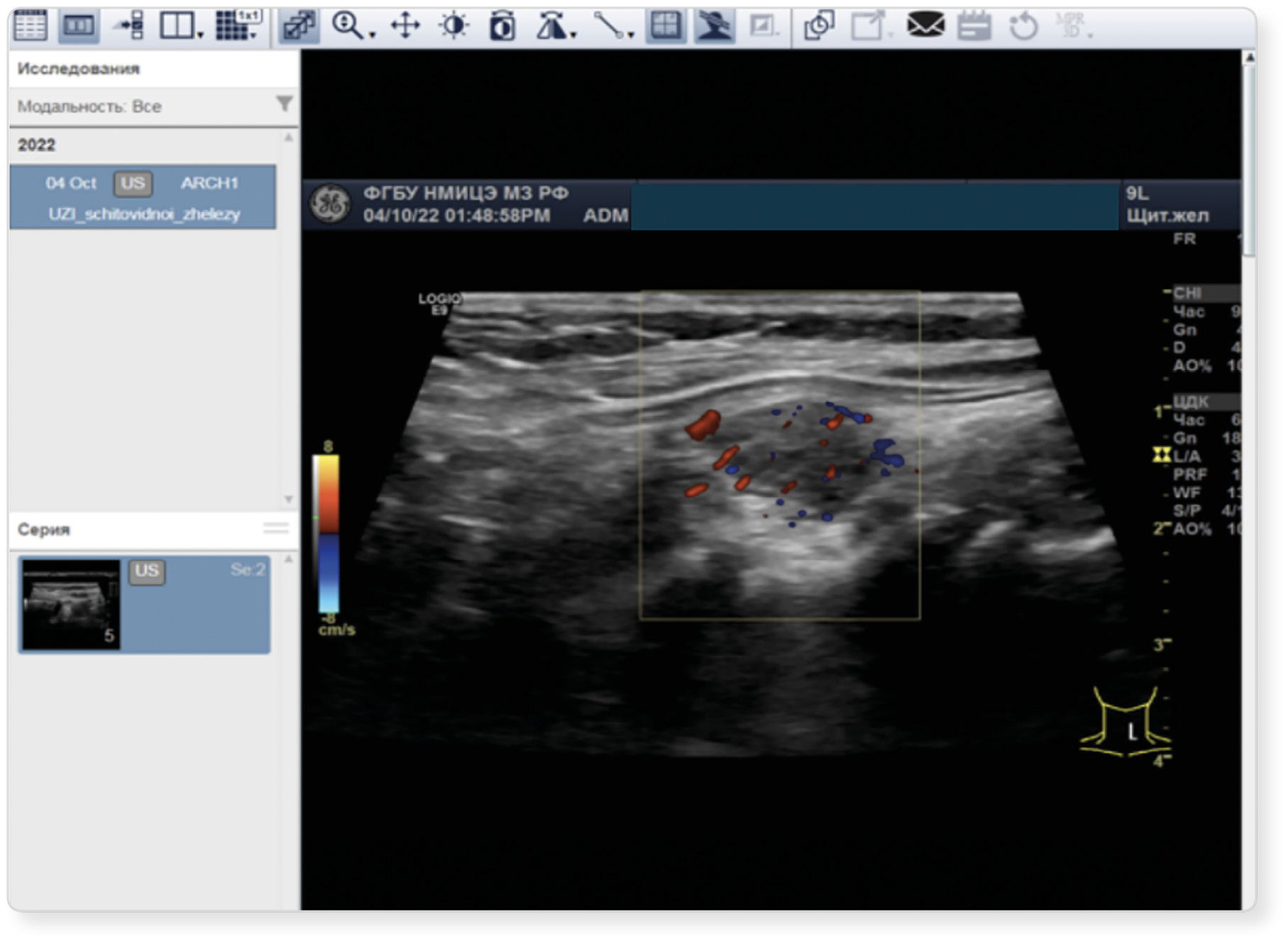Toggle patient anonymization silhouette button
Viewport: 1288px width, 943px height.
[x=713, y=26]
